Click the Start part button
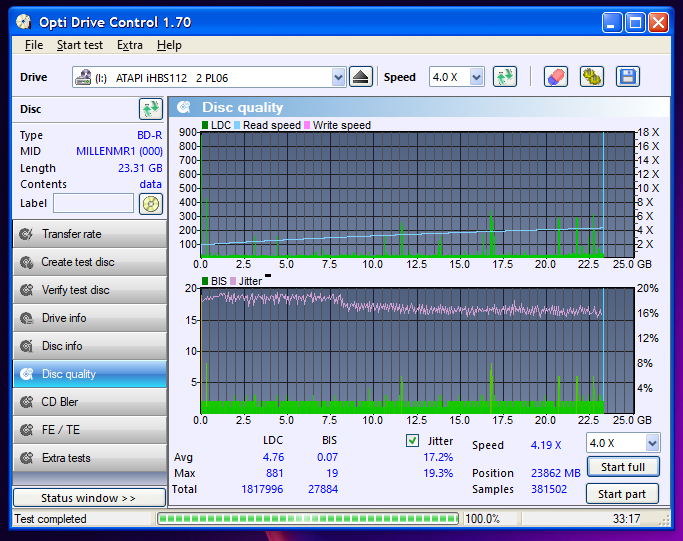 click(x=622, y=494)
